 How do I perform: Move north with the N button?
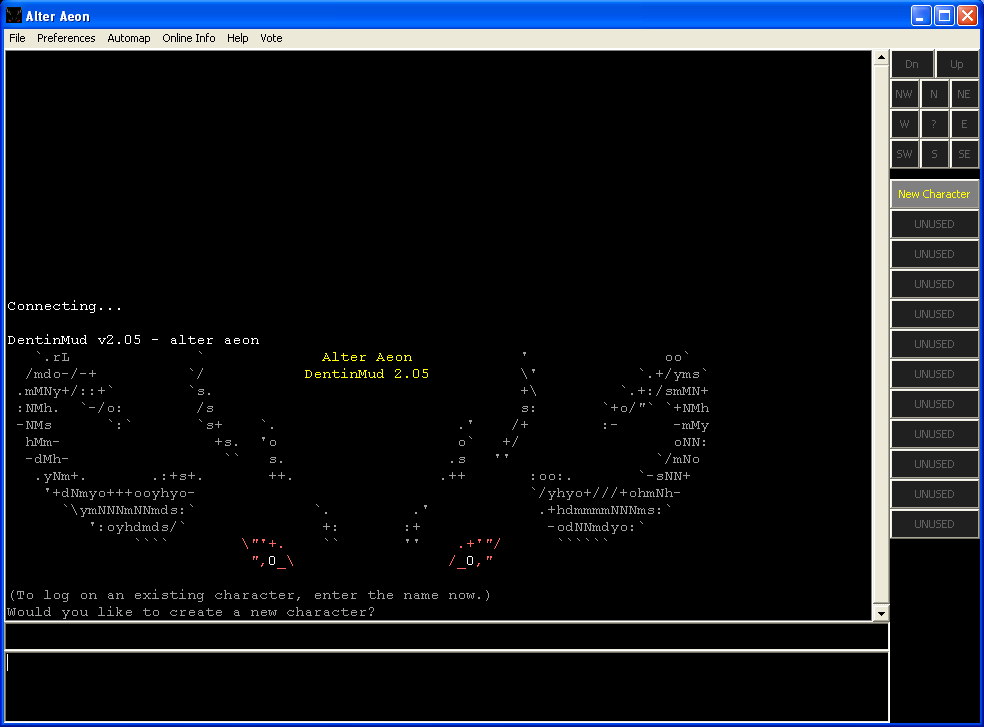[x=934, y=94]
